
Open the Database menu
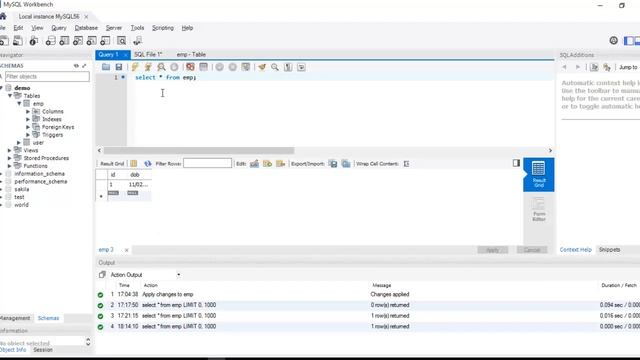[86, 28]
